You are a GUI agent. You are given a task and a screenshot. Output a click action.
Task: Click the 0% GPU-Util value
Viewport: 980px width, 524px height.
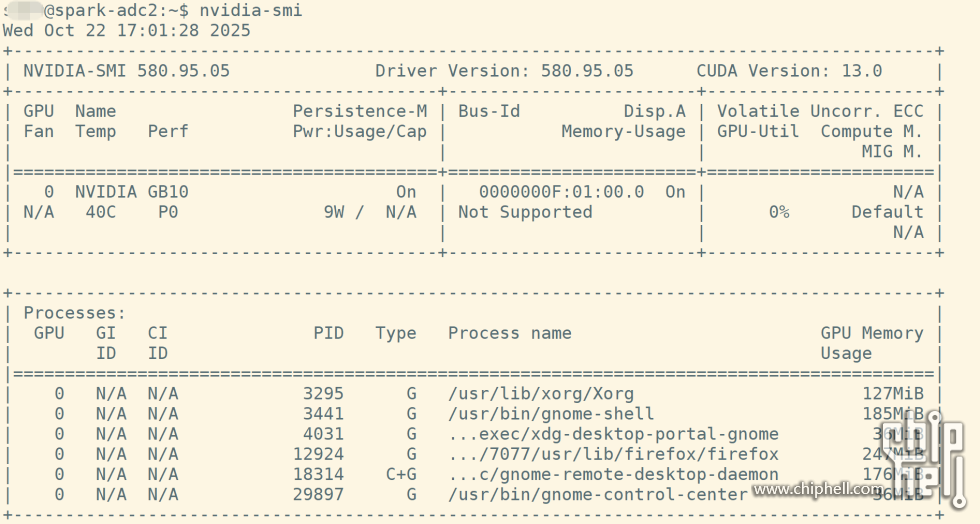(x=778, y=212)
